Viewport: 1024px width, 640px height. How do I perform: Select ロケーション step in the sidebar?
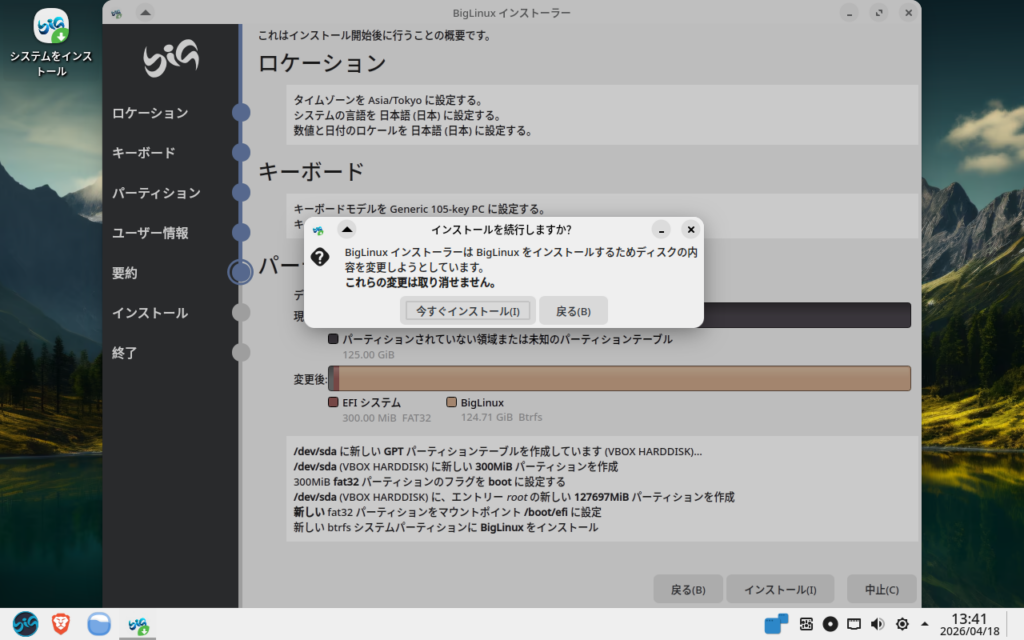[150, 113]
